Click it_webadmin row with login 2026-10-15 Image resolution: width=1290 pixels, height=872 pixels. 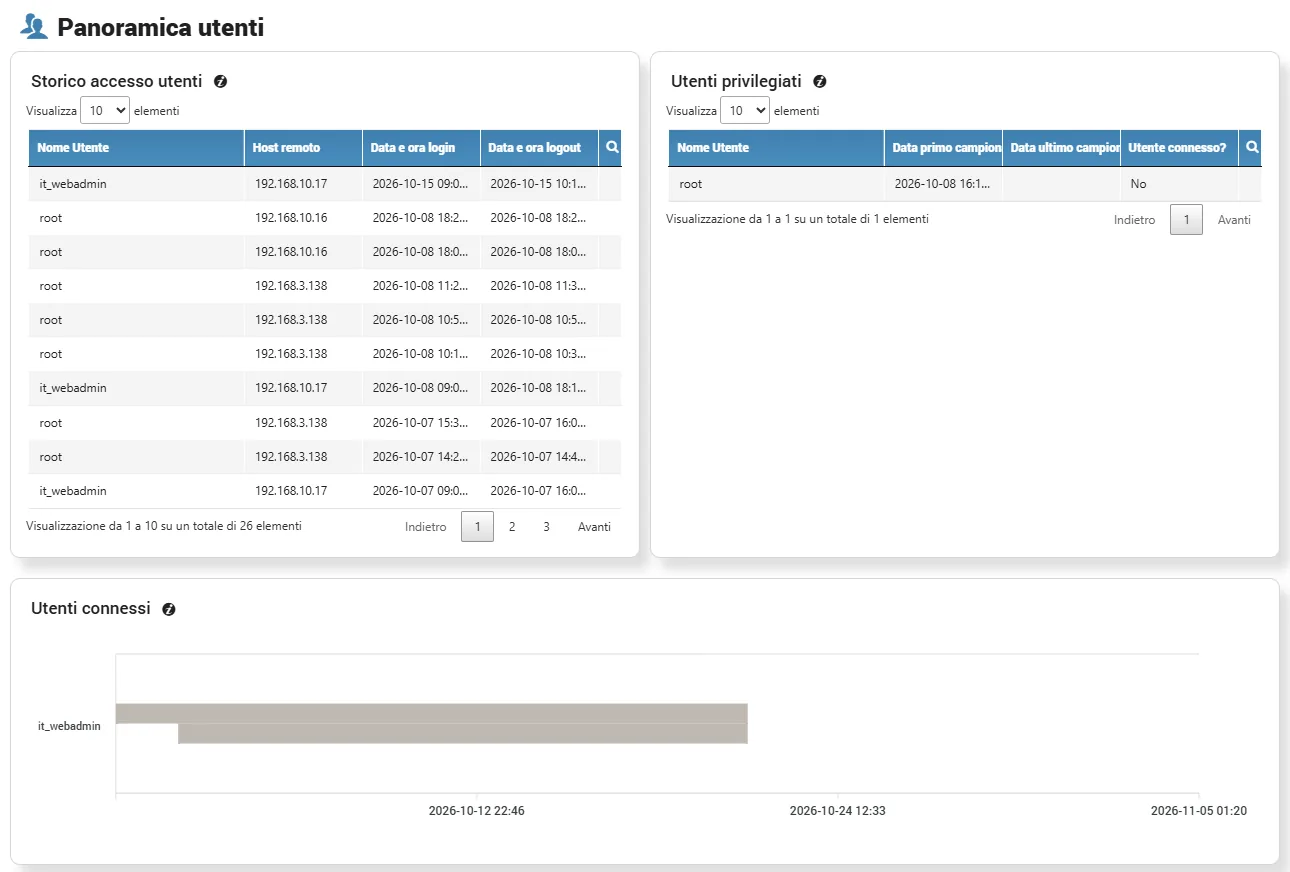(325, 184)
